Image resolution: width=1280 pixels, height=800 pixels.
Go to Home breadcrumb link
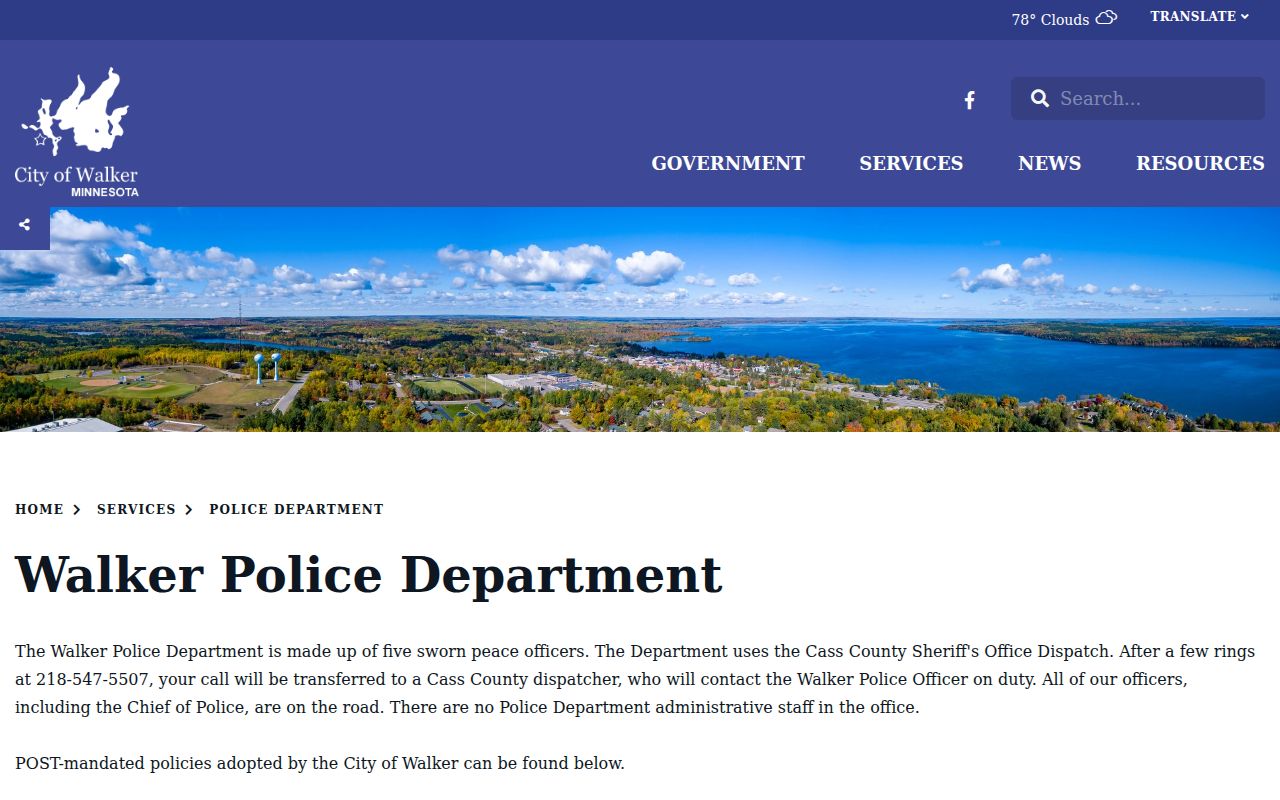(x=39, y=509)
